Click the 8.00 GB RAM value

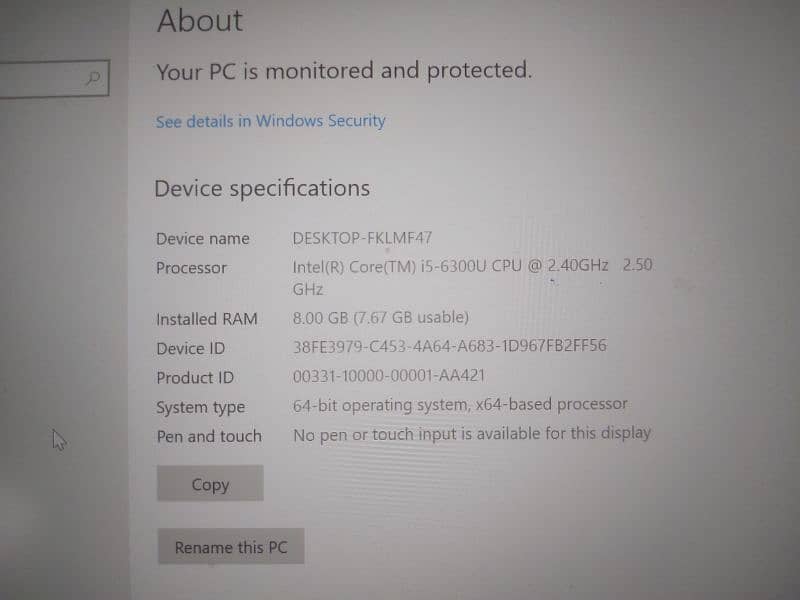[380, 318]
